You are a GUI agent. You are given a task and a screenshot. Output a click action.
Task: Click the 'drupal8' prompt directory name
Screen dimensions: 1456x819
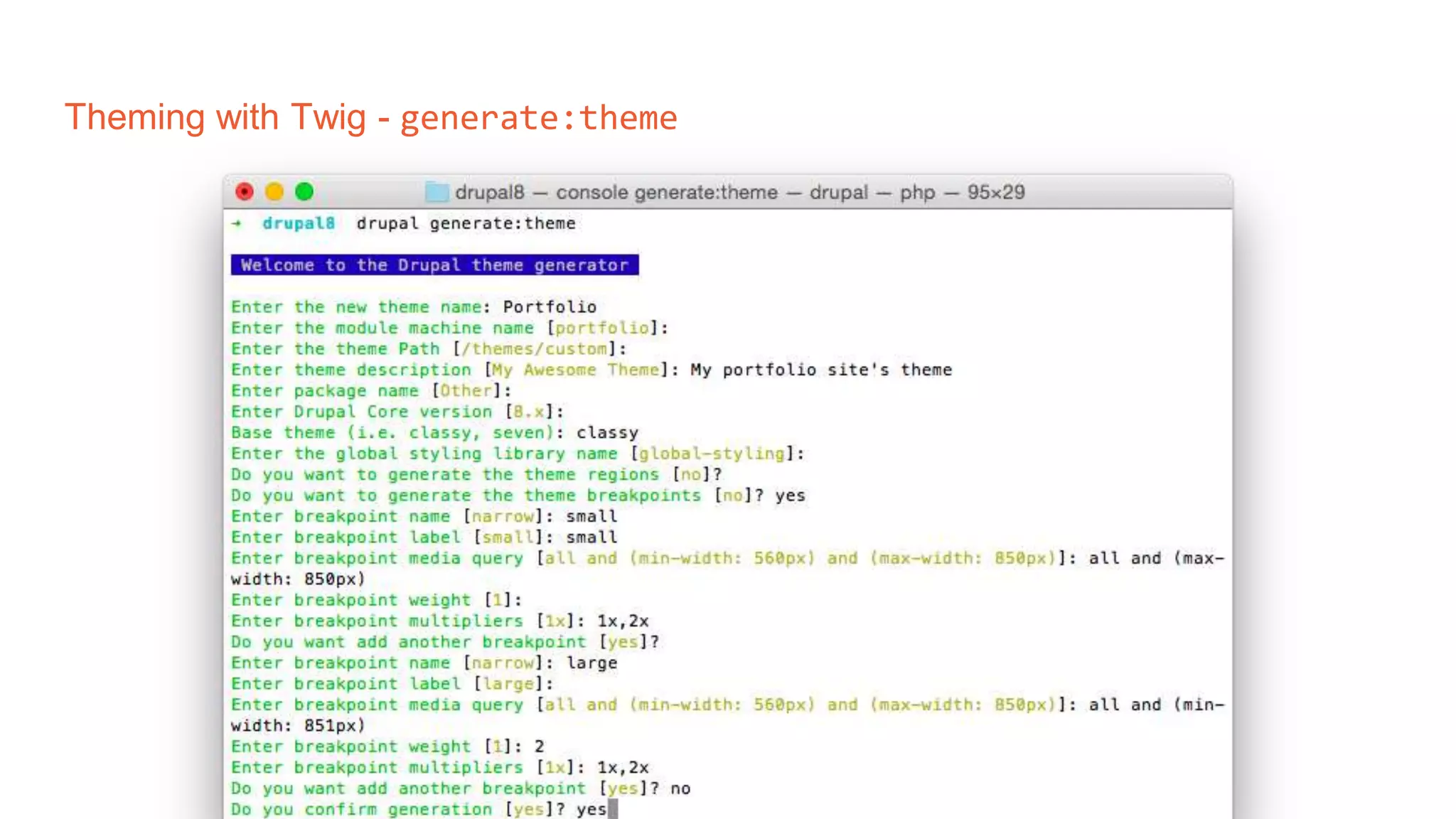(299, 223)
